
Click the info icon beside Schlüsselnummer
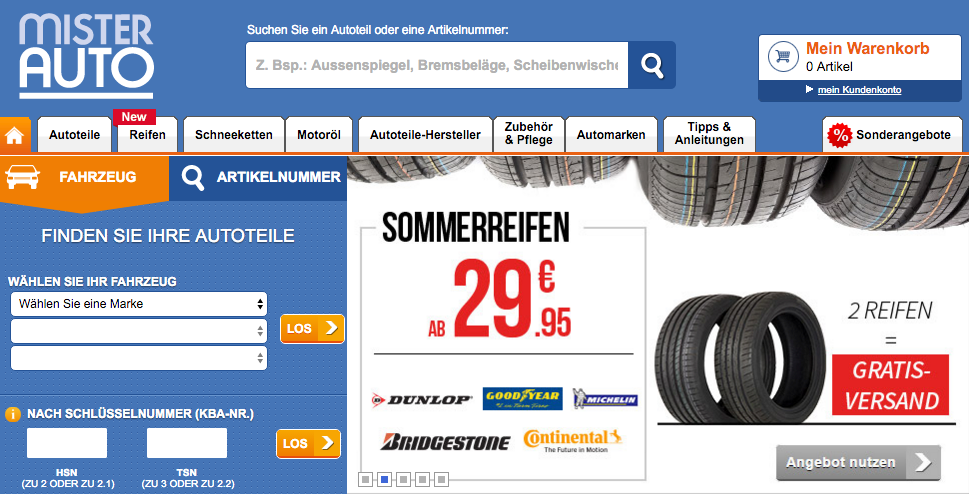12,414
